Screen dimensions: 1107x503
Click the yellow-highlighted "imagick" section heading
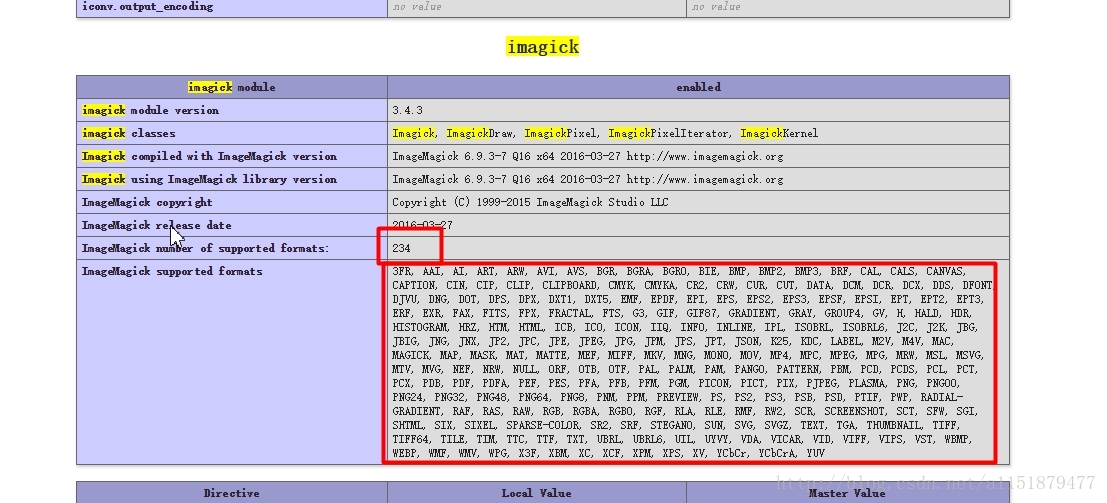point(542,47)
